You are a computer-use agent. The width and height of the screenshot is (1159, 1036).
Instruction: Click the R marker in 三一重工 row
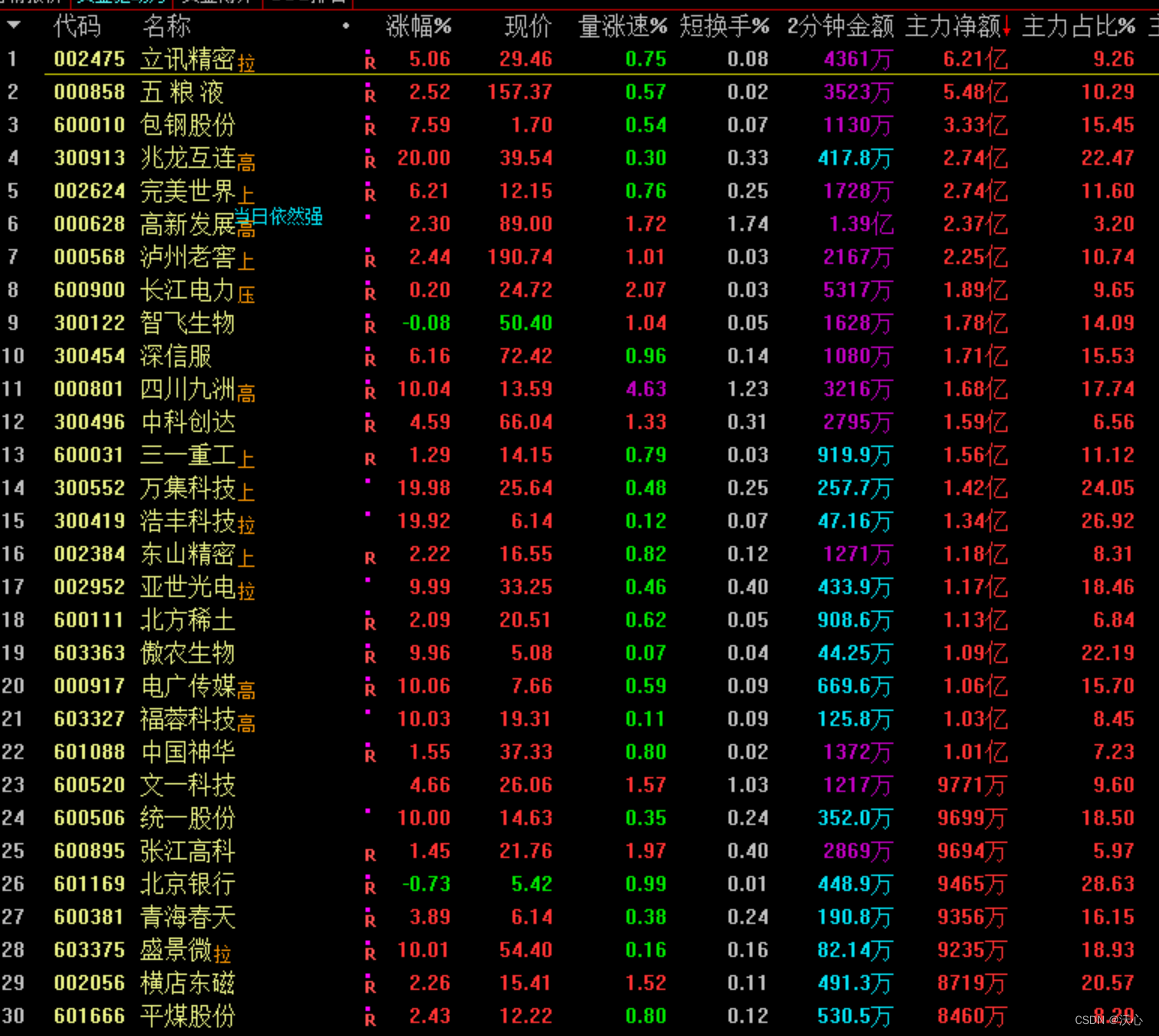370,458
